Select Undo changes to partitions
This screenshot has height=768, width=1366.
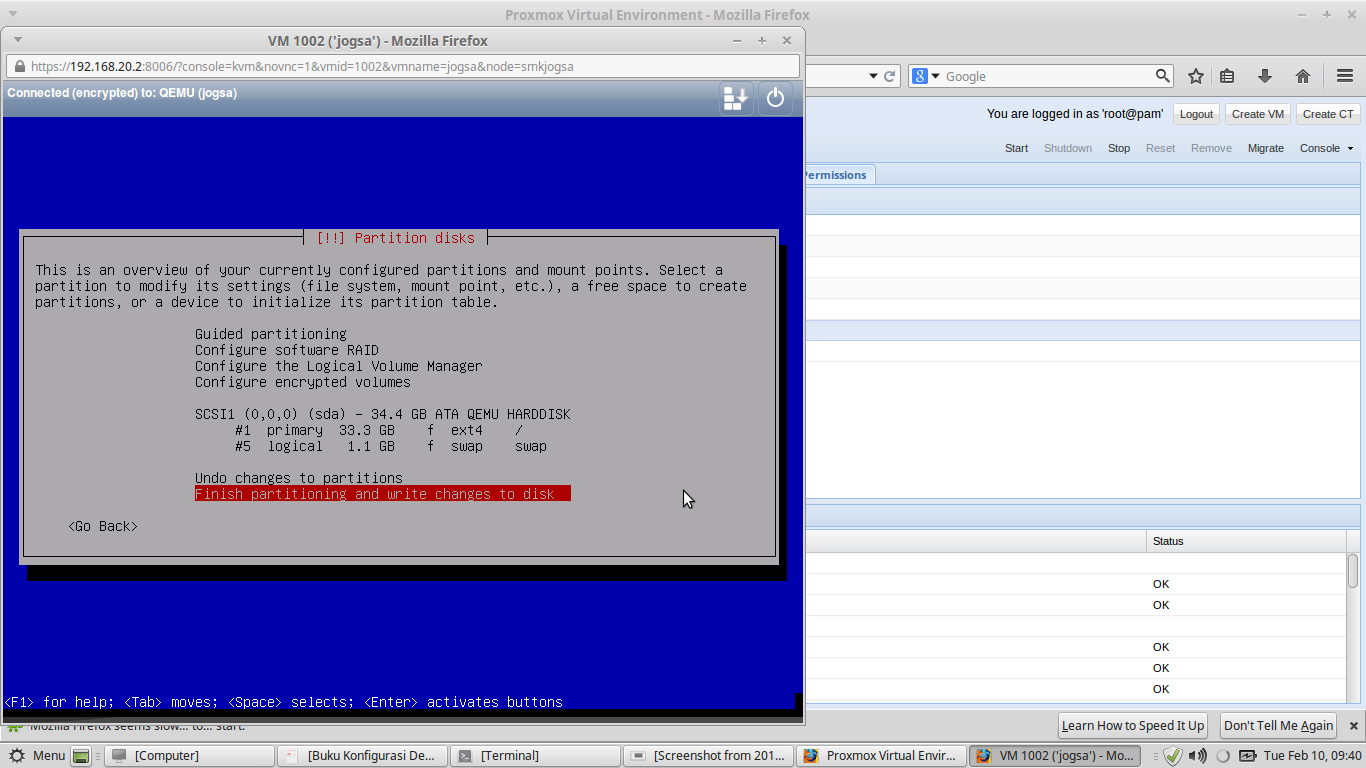(299, 478)
